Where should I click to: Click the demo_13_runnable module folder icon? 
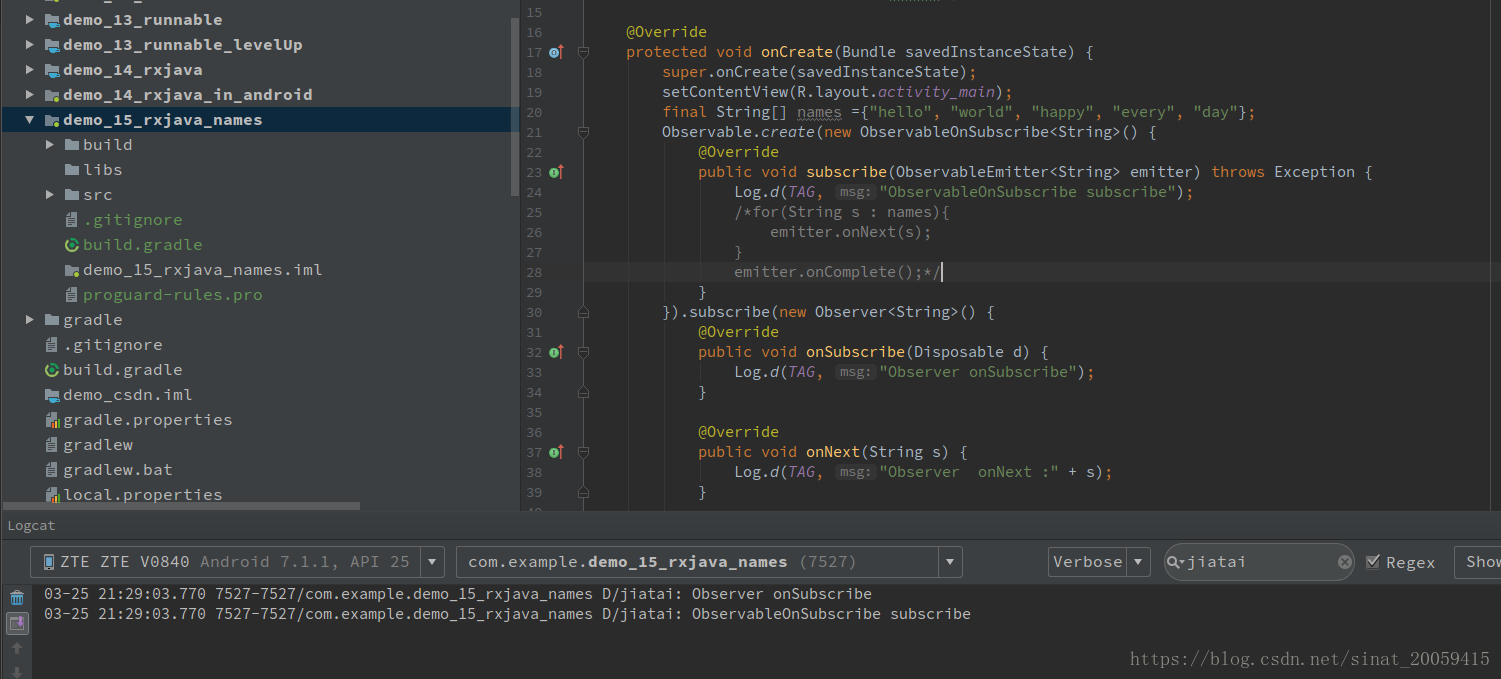click(52, 20)
